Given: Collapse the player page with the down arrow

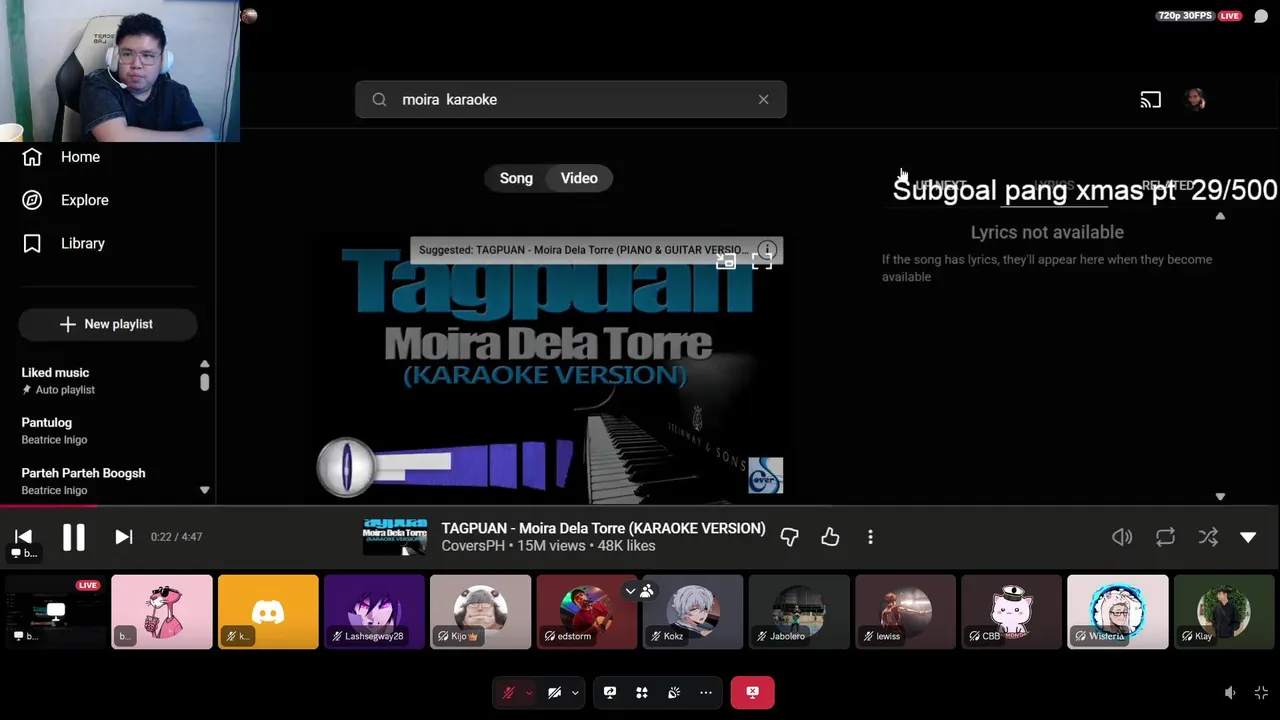Looking at the screenshot, I should pos(1248,537).
